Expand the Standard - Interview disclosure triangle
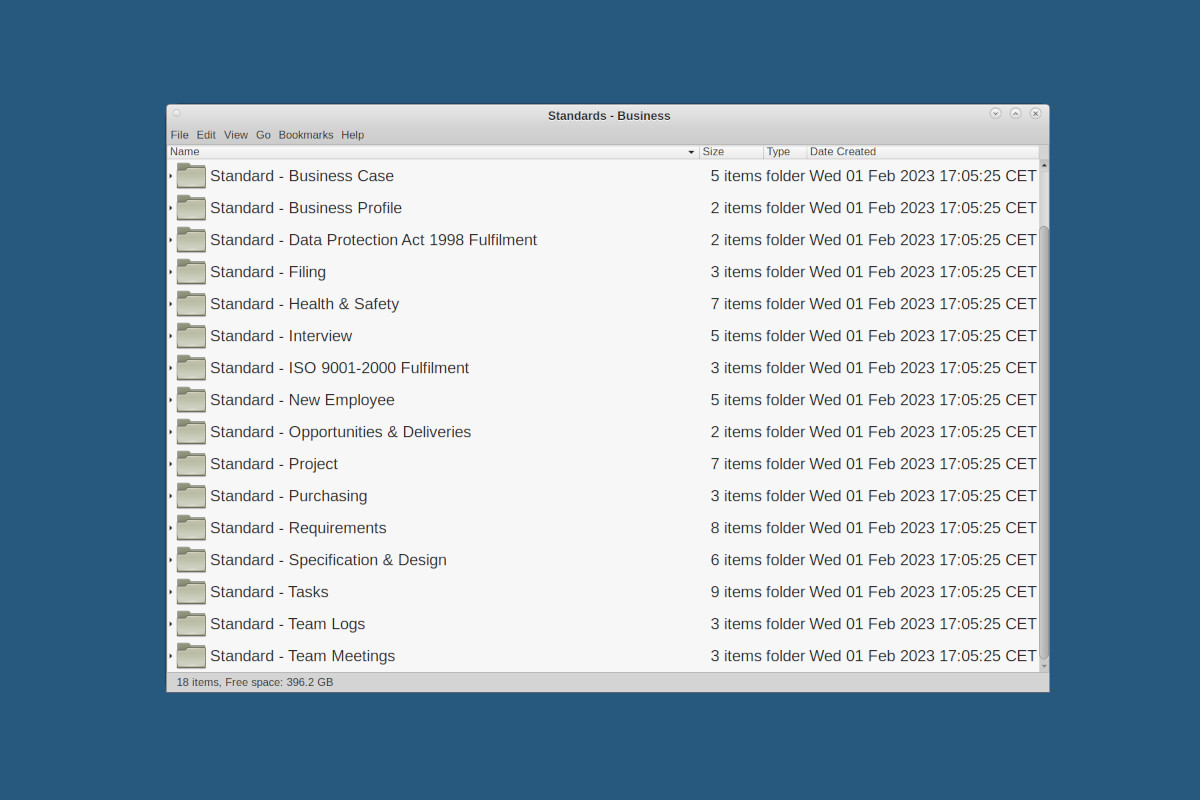This screenshot has width=1200, height=800. 171,336
